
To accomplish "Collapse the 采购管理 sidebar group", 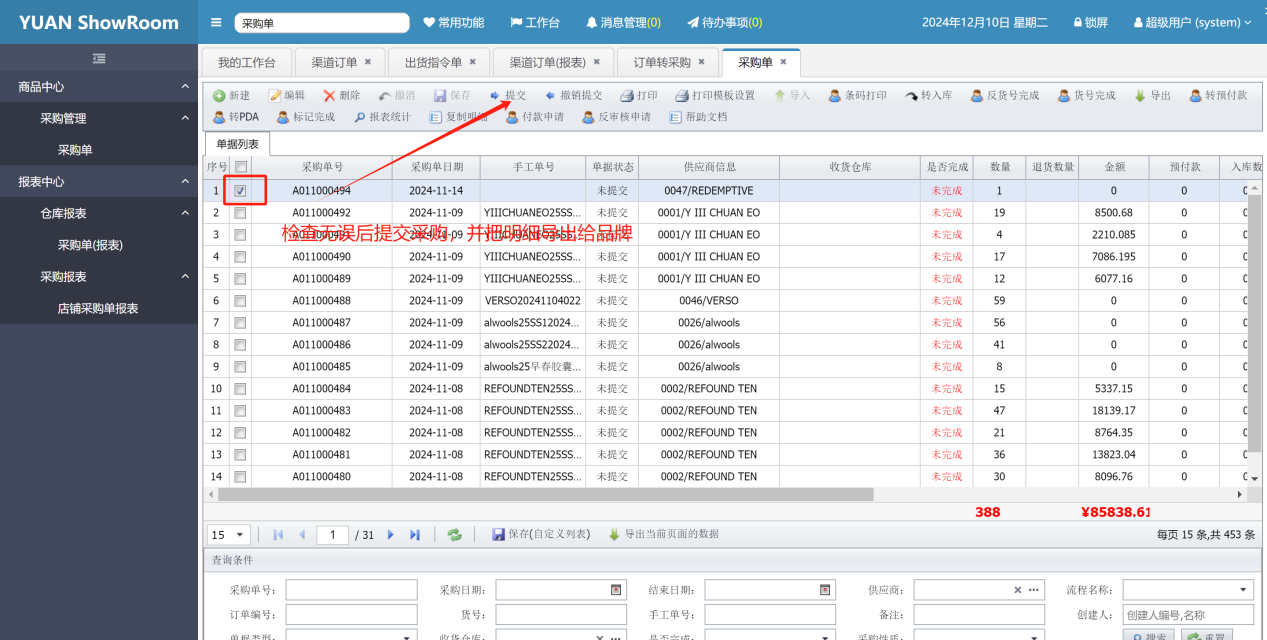I will [x=99, y=118].
